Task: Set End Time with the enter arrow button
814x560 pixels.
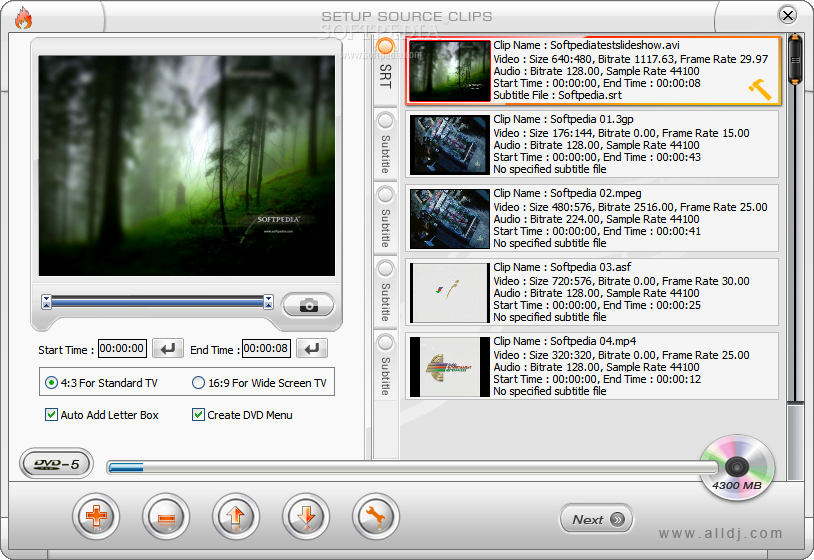Action: pyautogui.click(x=312, y=349)
